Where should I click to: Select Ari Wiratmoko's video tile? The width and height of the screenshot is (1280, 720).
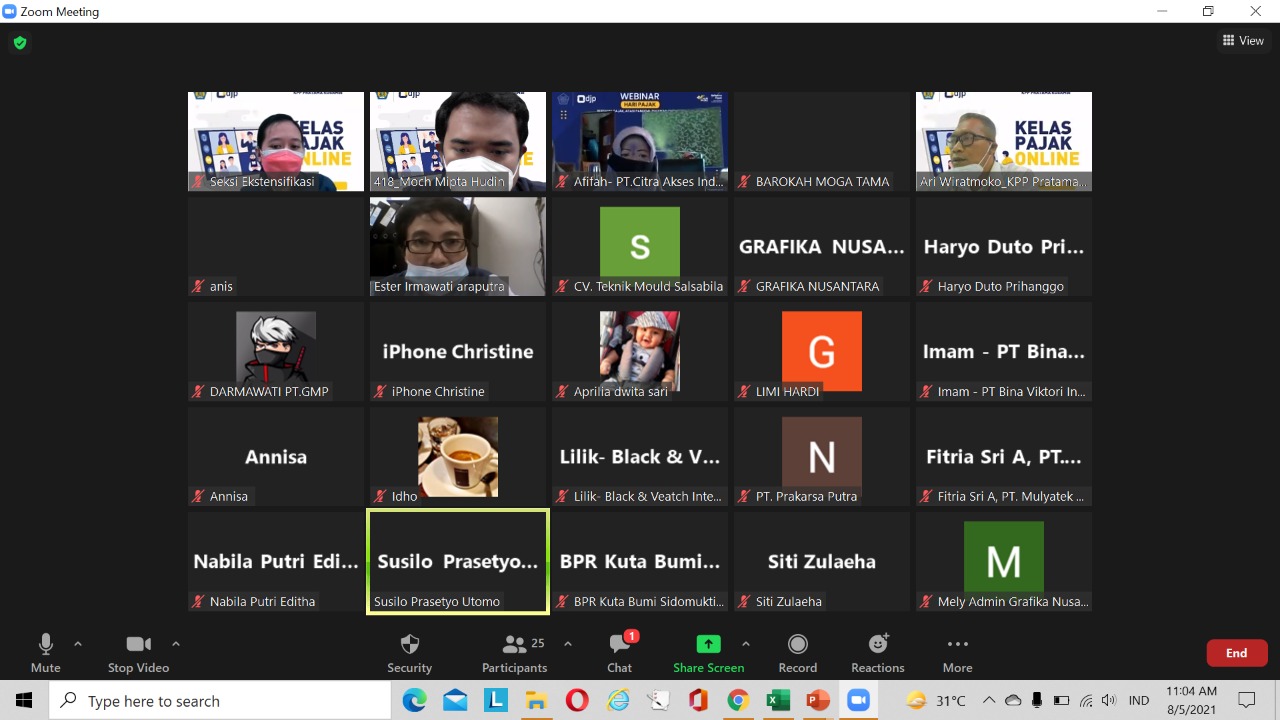[1003, 141]
